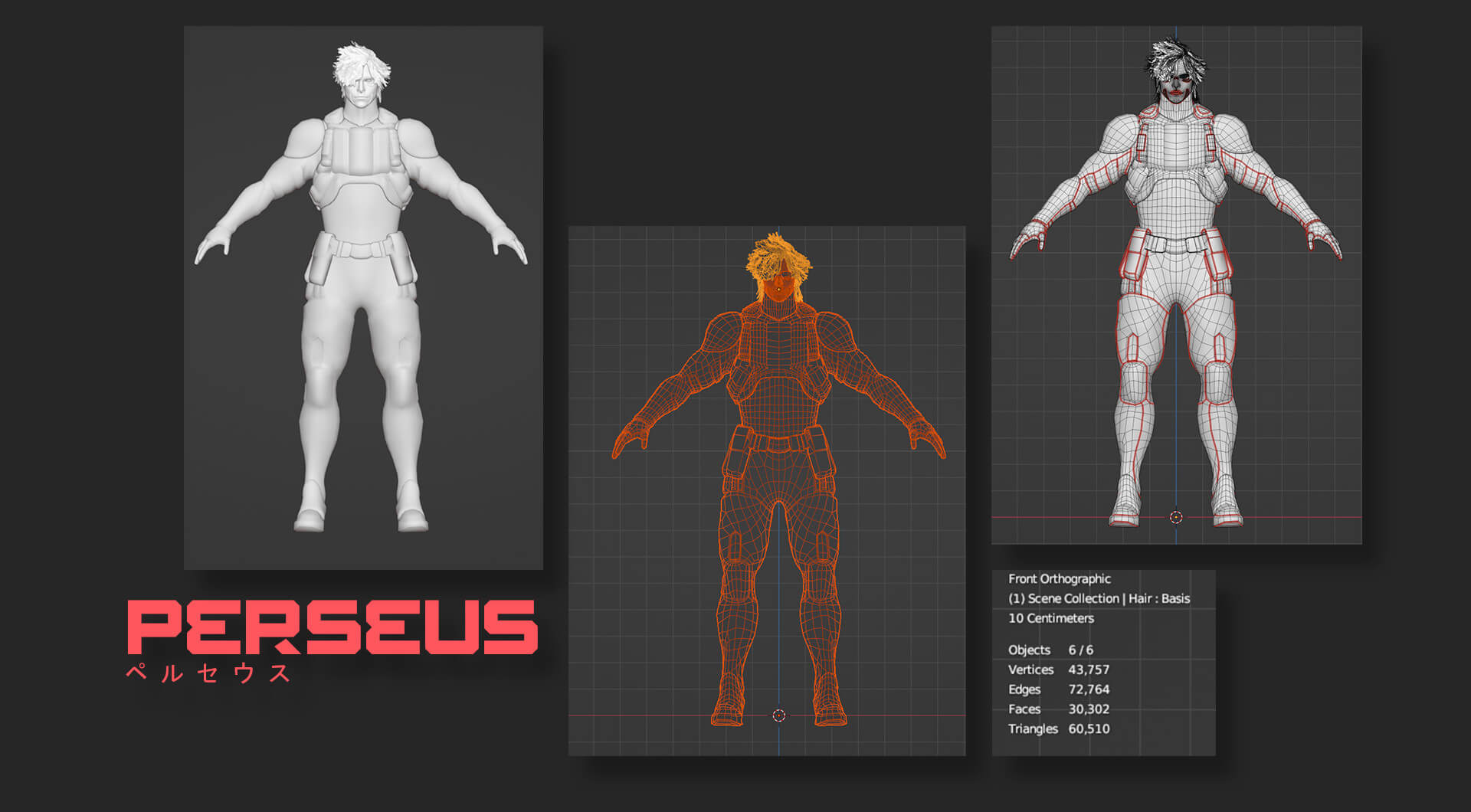Click the white hair on the clay model
This screenshot has width=1471, height=812.
coord(360,63)
